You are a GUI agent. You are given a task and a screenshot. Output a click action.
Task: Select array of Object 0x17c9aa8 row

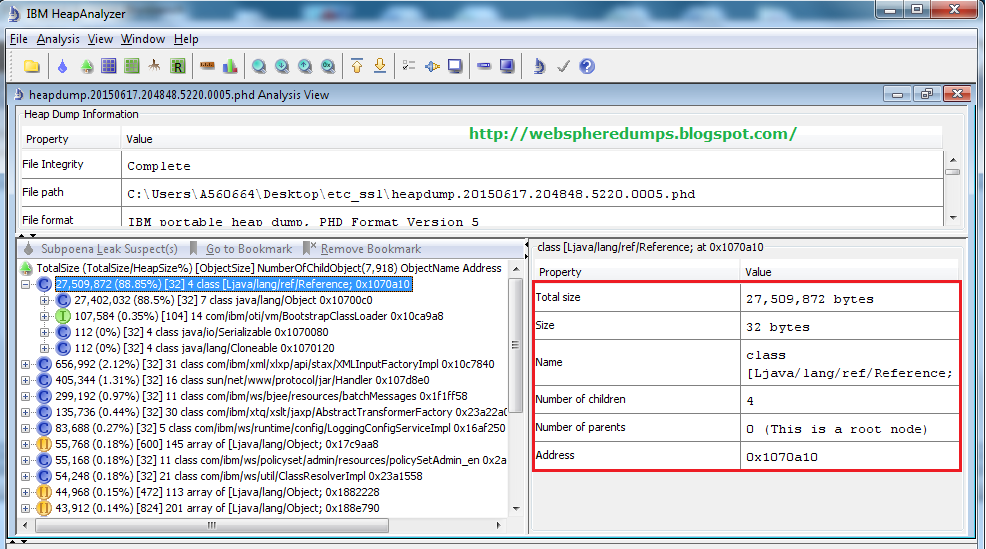click(x=217, y=444)
